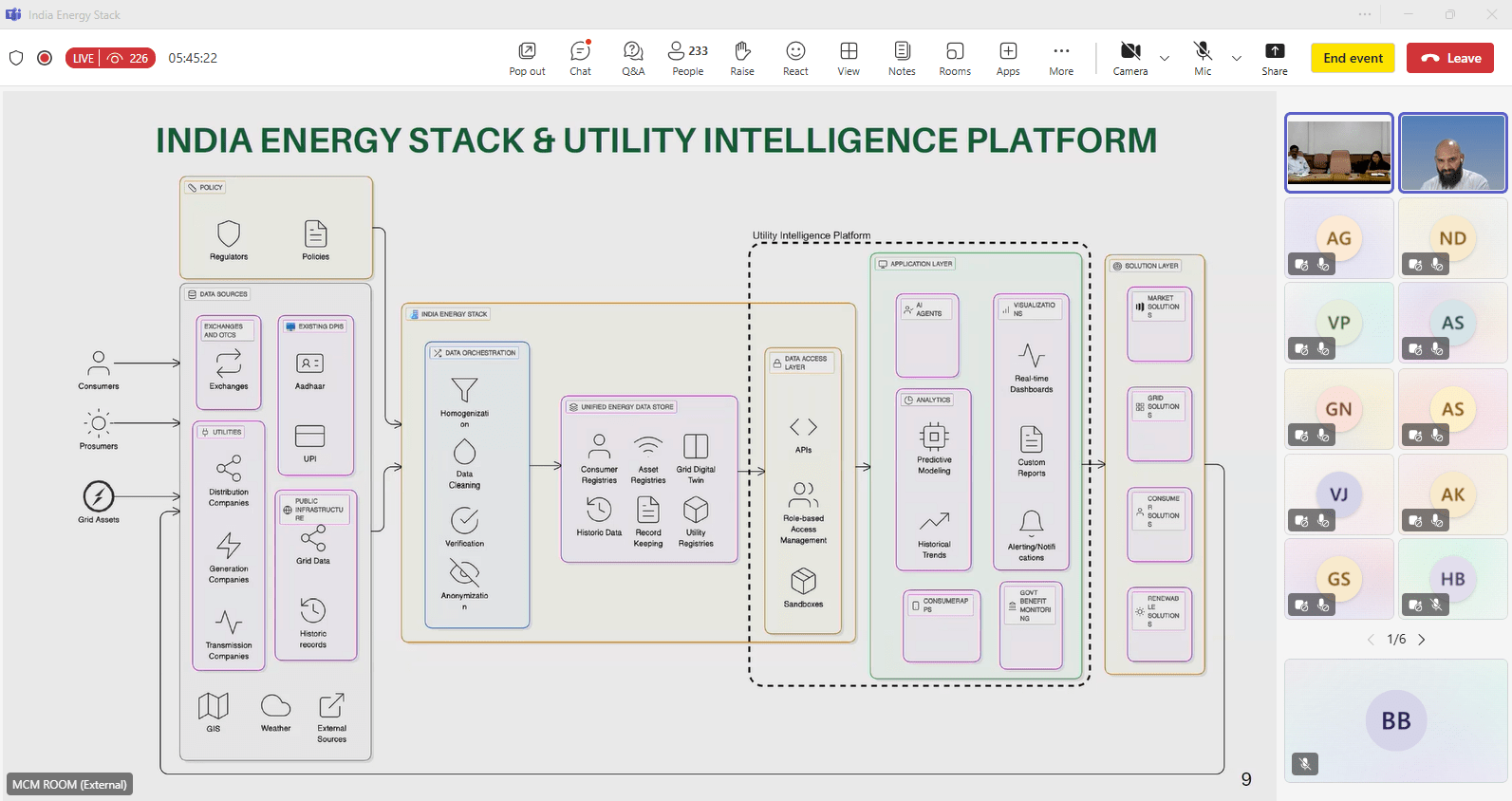This screenshot has height=801, width=1512.
Task: Go to next participant page
Action: pos(1421,640)
